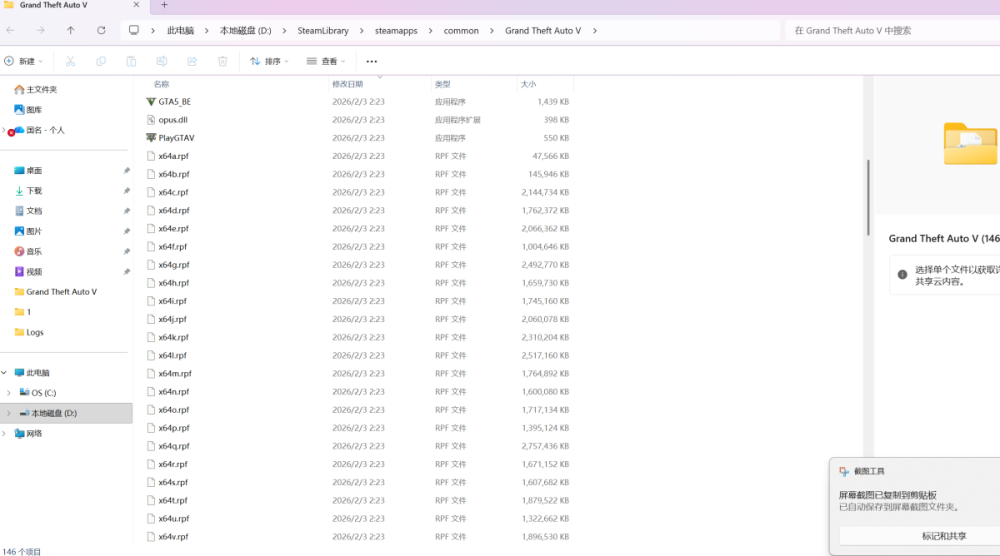This screenshot has width=1000, height=556.
Task: Click the Refresh icon in navigation bar
Action: (x=101, y=30)
